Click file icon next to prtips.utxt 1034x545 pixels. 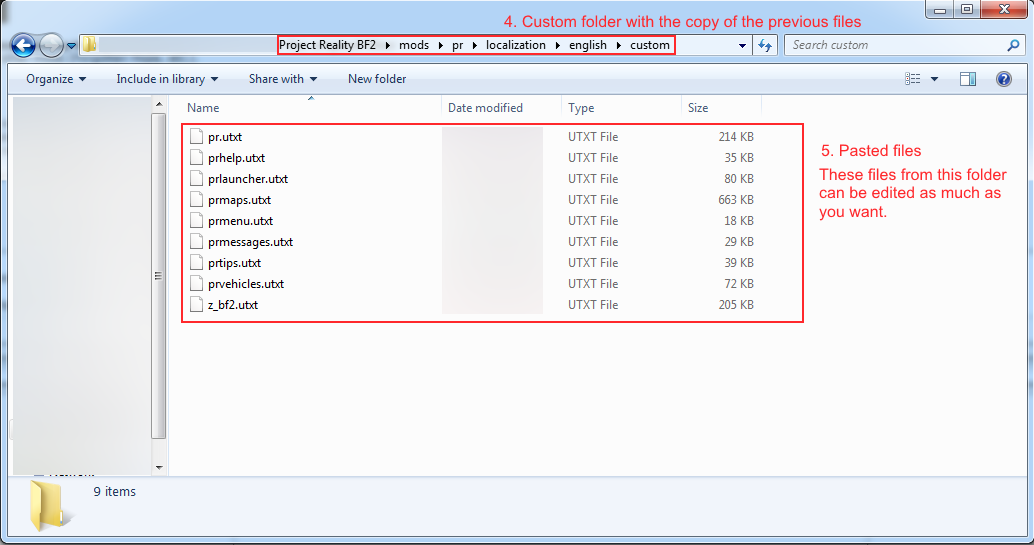coord(196,263)
